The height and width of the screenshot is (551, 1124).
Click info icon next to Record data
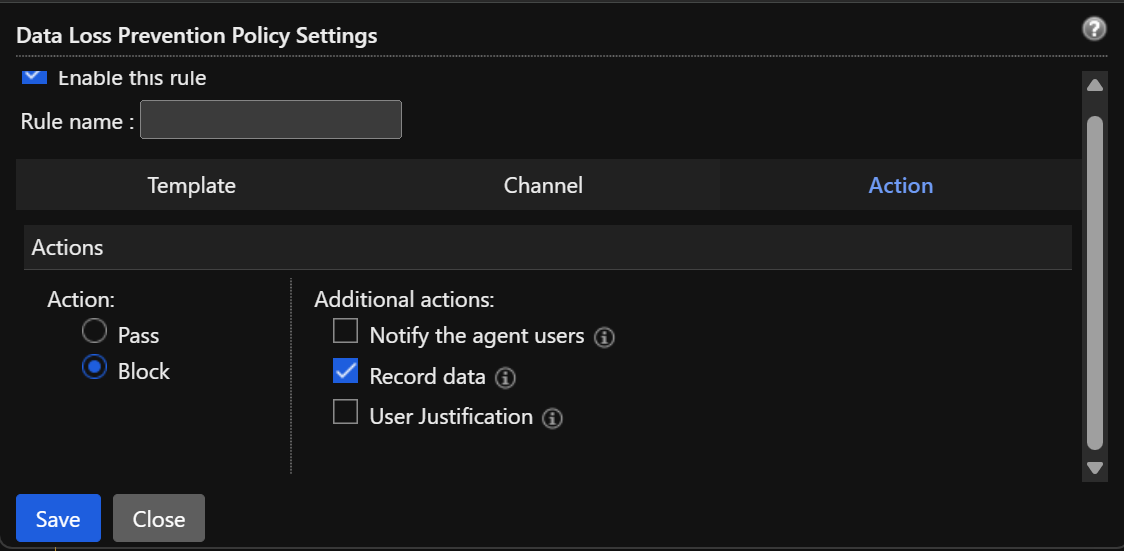click(x=505, y=378)
